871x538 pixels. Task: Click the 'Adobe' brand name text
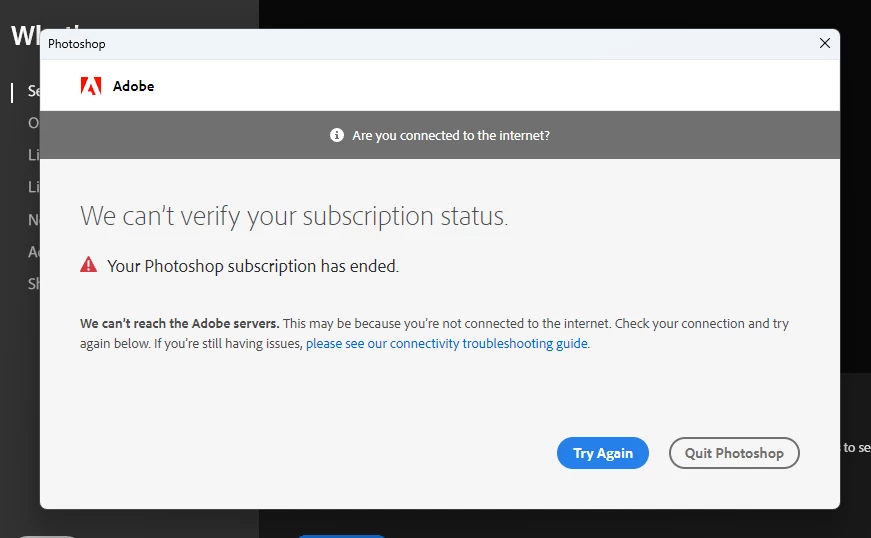[x=133, y=86]
